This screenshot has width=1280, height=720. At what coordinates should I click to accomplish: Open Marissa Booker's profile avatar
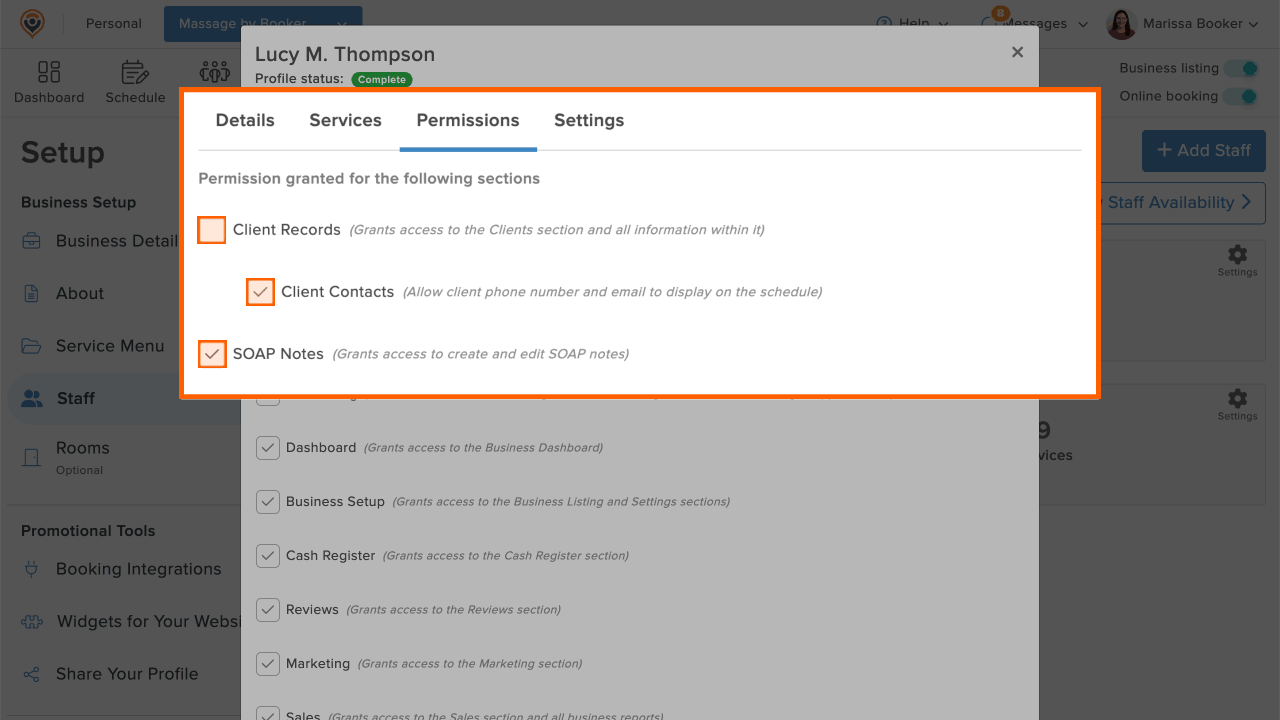point(1122,23)
